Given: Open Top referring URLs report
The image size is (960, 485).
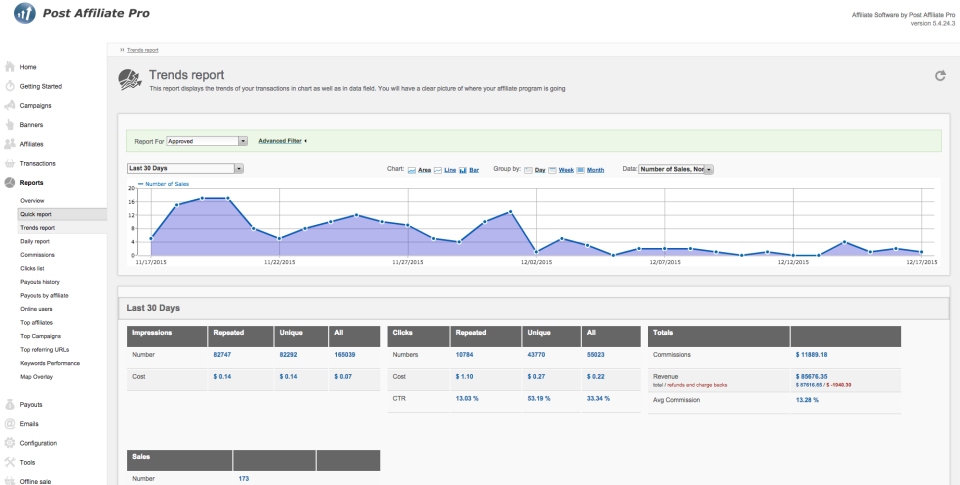Looking at the screenshot, I should (x=44, y=350).
